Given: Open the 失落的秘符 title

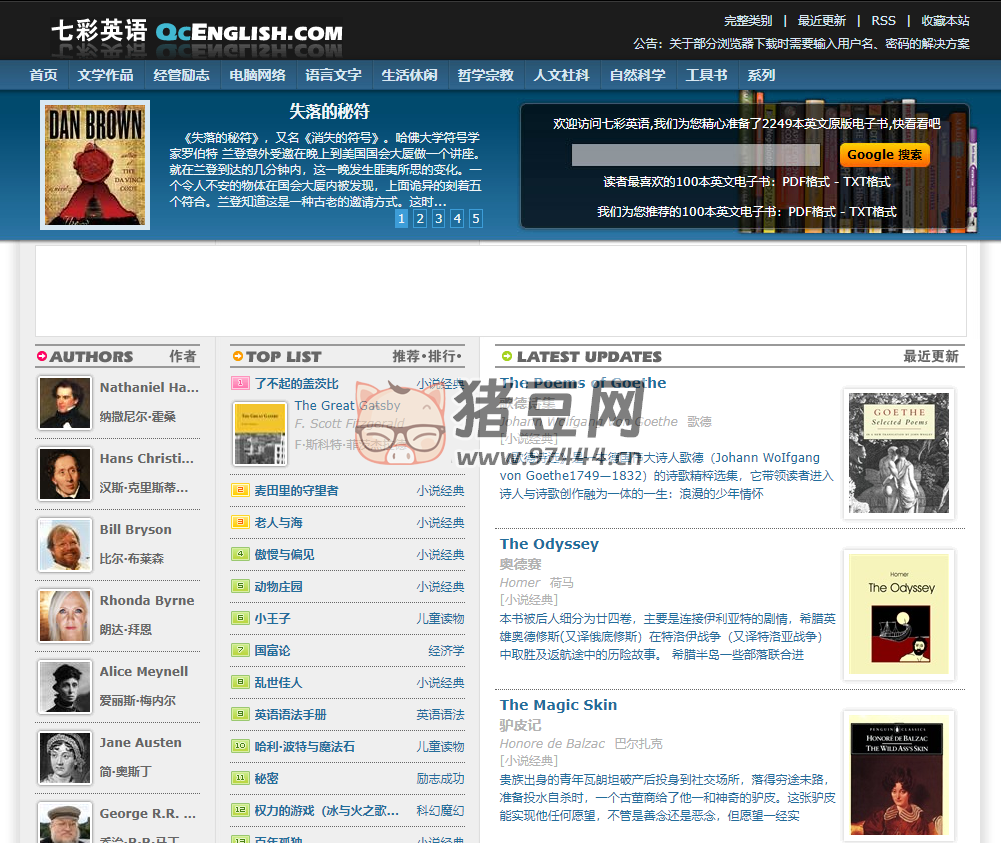Looking at the screenshot, I should click(329, 112).
